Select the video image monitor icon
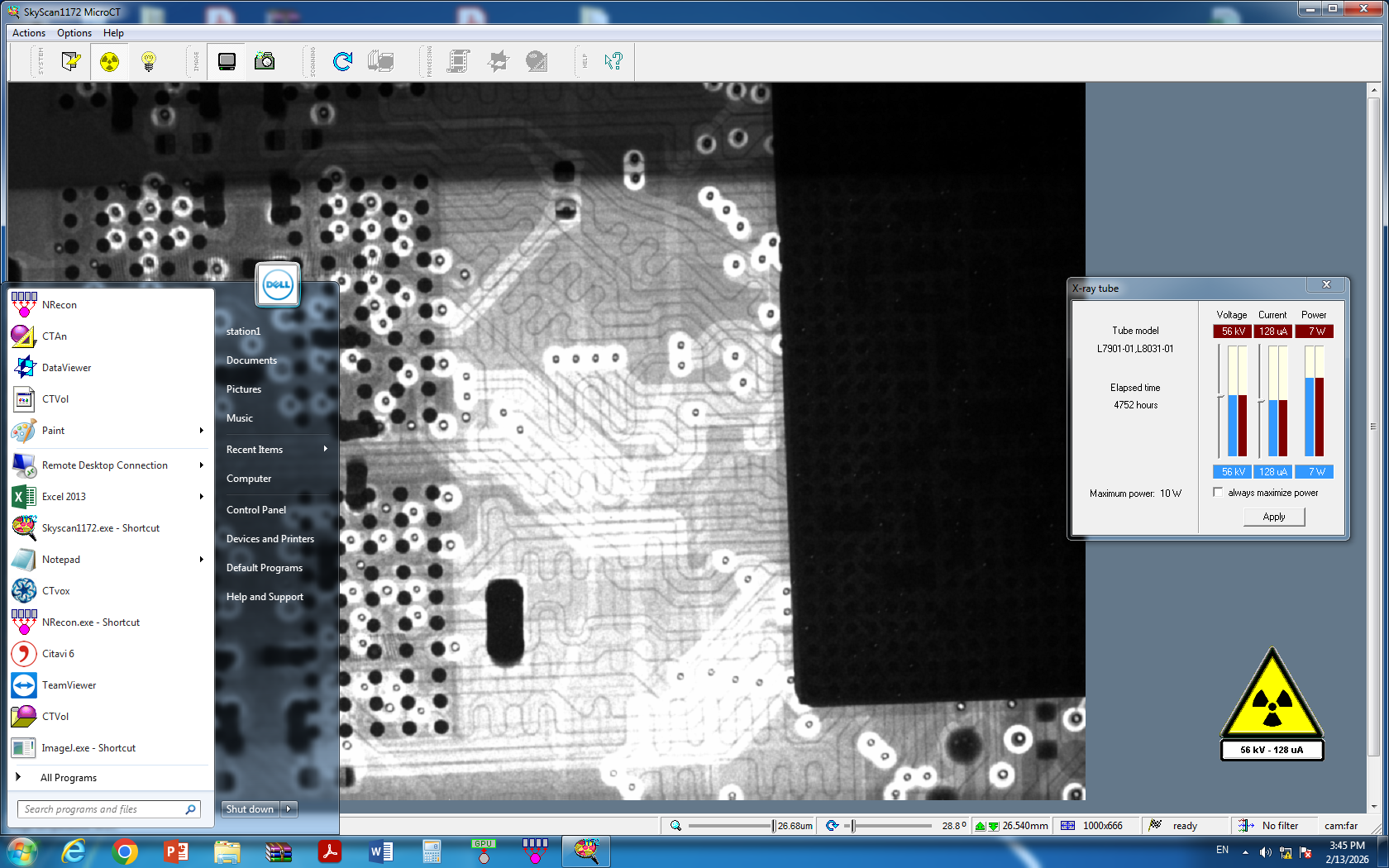Screen dimensions: 1389x868 [x=227, y=62]
